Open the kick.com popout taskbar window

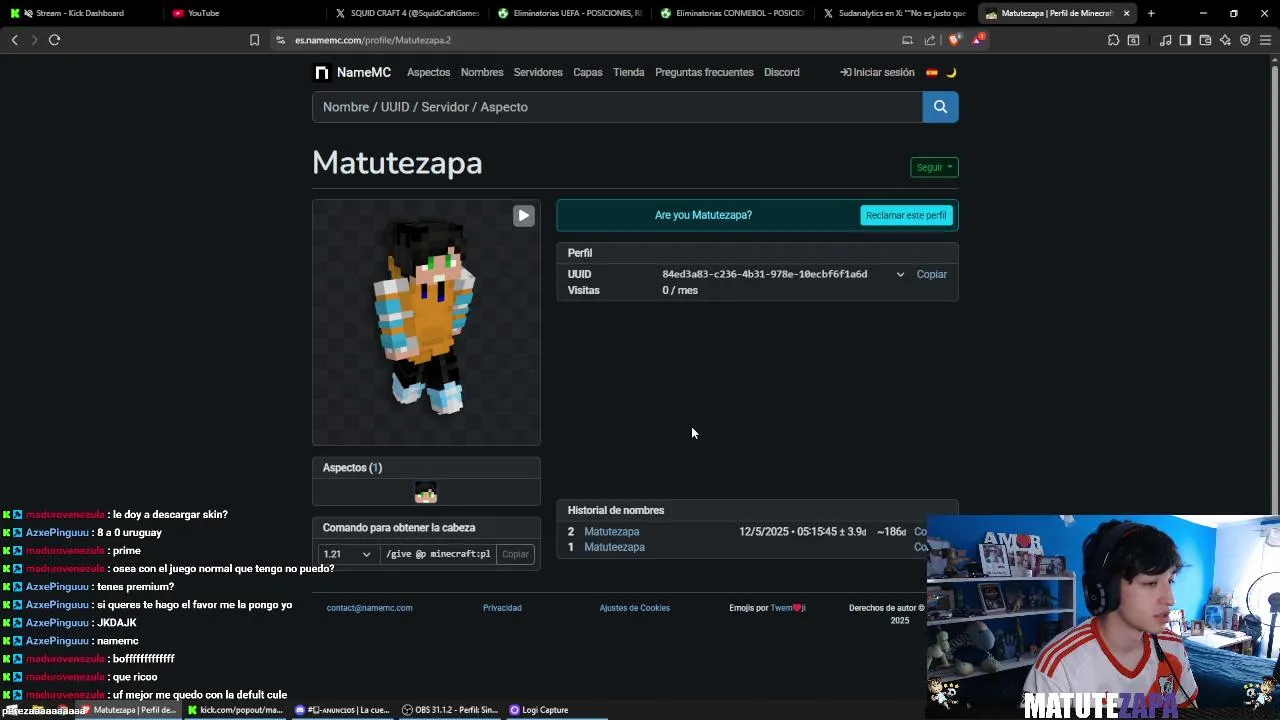235,710
